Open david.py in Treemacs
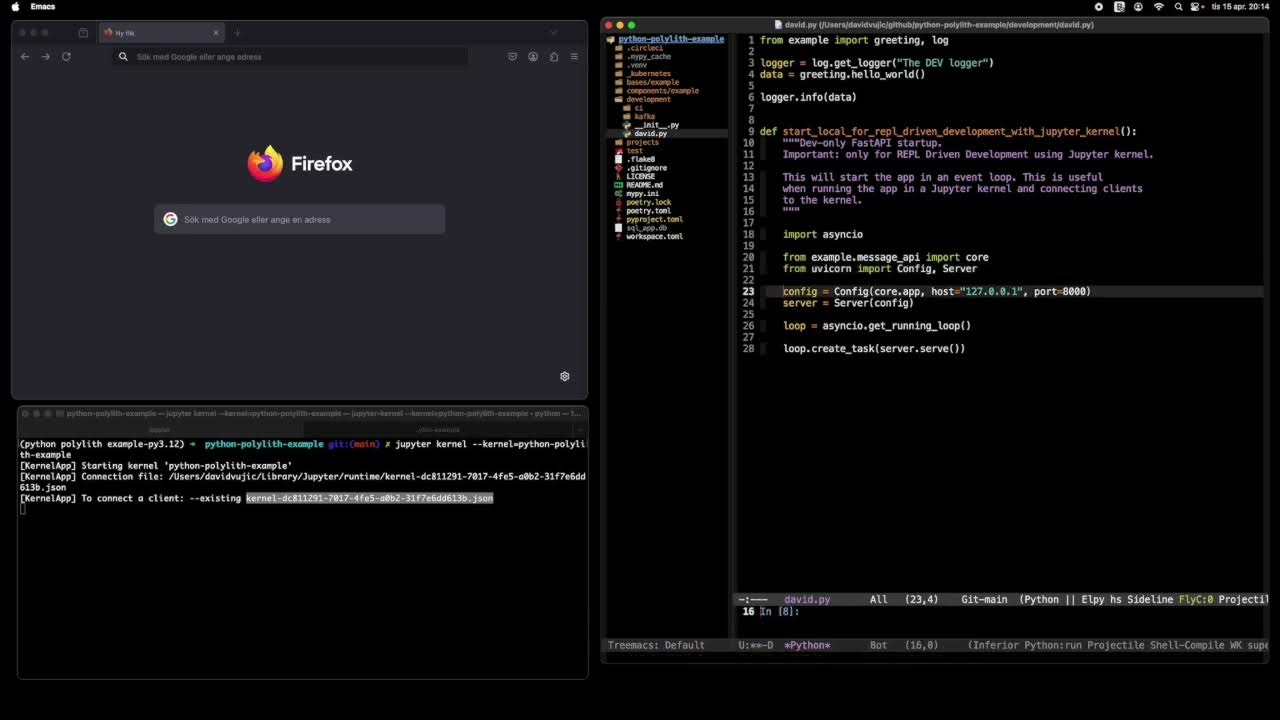The height and width of the screenshot is (720, 1280). coord(651,134)
